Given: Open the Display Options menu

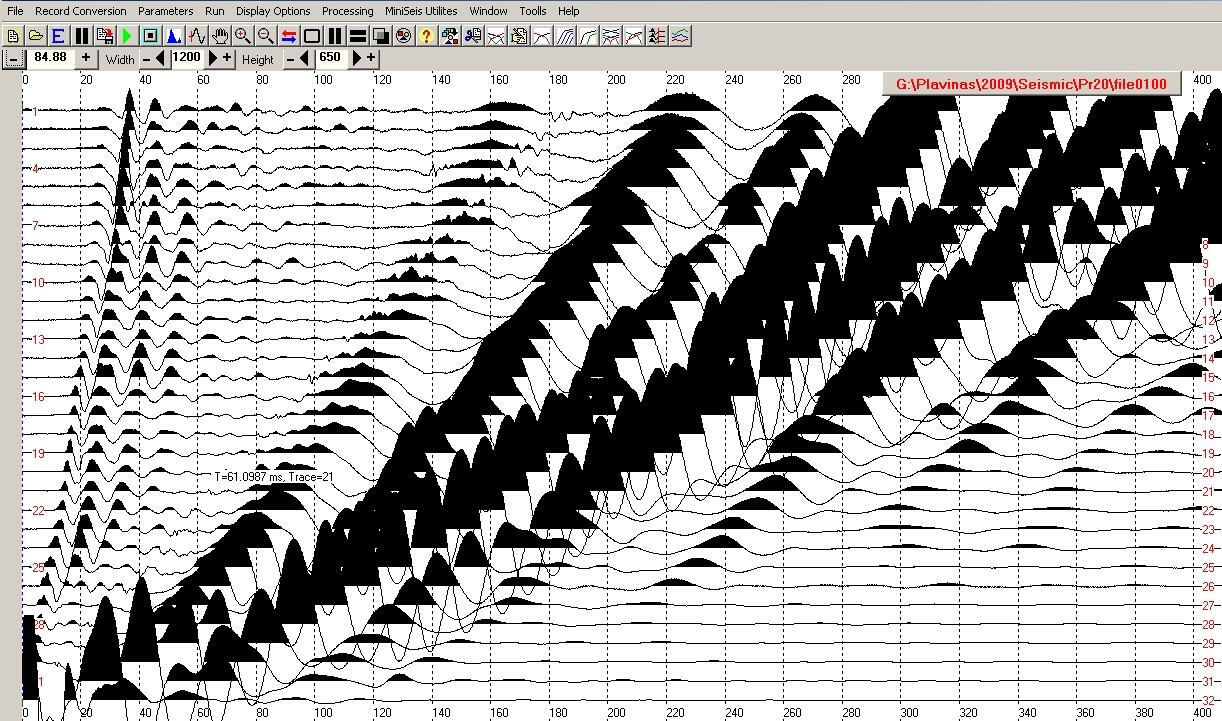Looking at the screenshot, I should coord(273,11).
